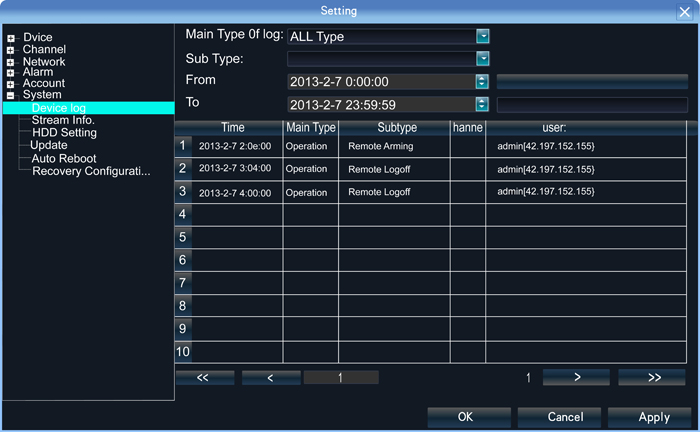This screenshot has height=432, width=700.
Task: Click the bar right of the From field
Action: coord(592,82)
